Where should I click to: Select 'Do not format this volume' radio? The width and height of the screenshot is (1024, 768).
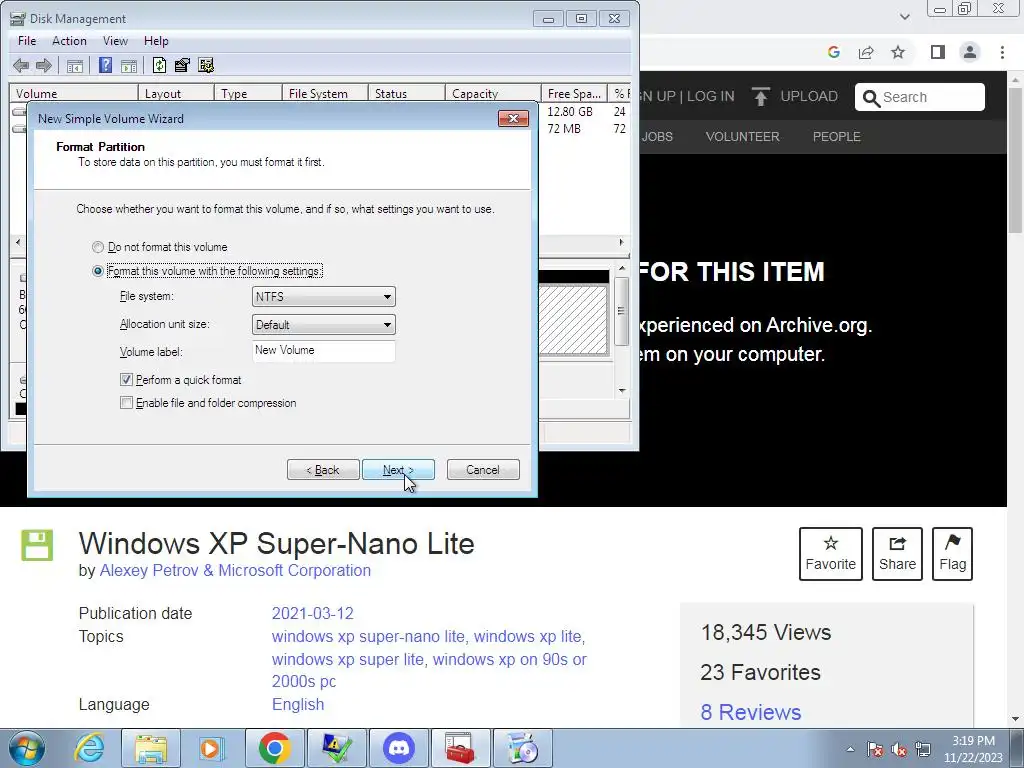tap(98, 248)
